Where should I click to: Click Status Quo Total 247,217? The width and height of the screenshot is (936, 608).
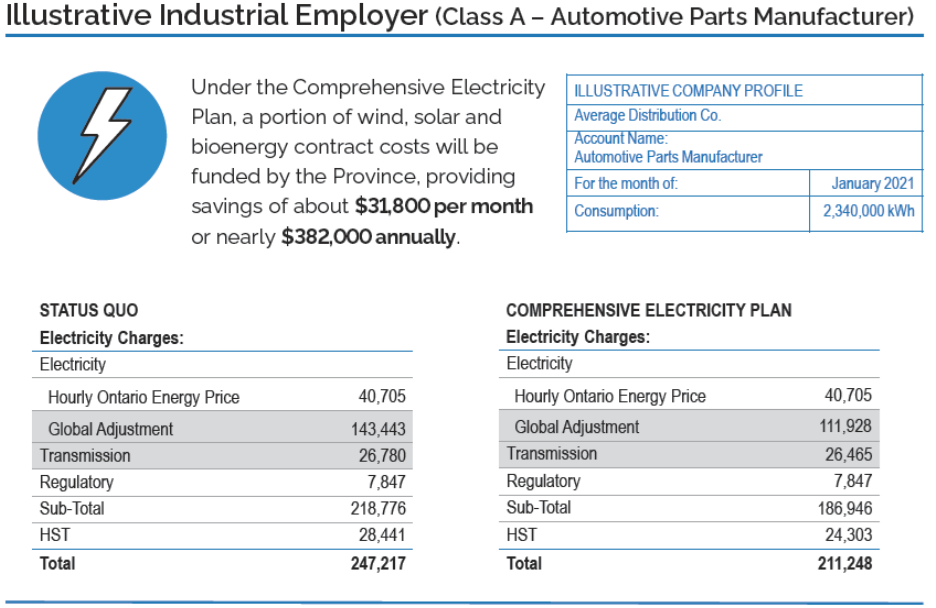pos(378,563)
